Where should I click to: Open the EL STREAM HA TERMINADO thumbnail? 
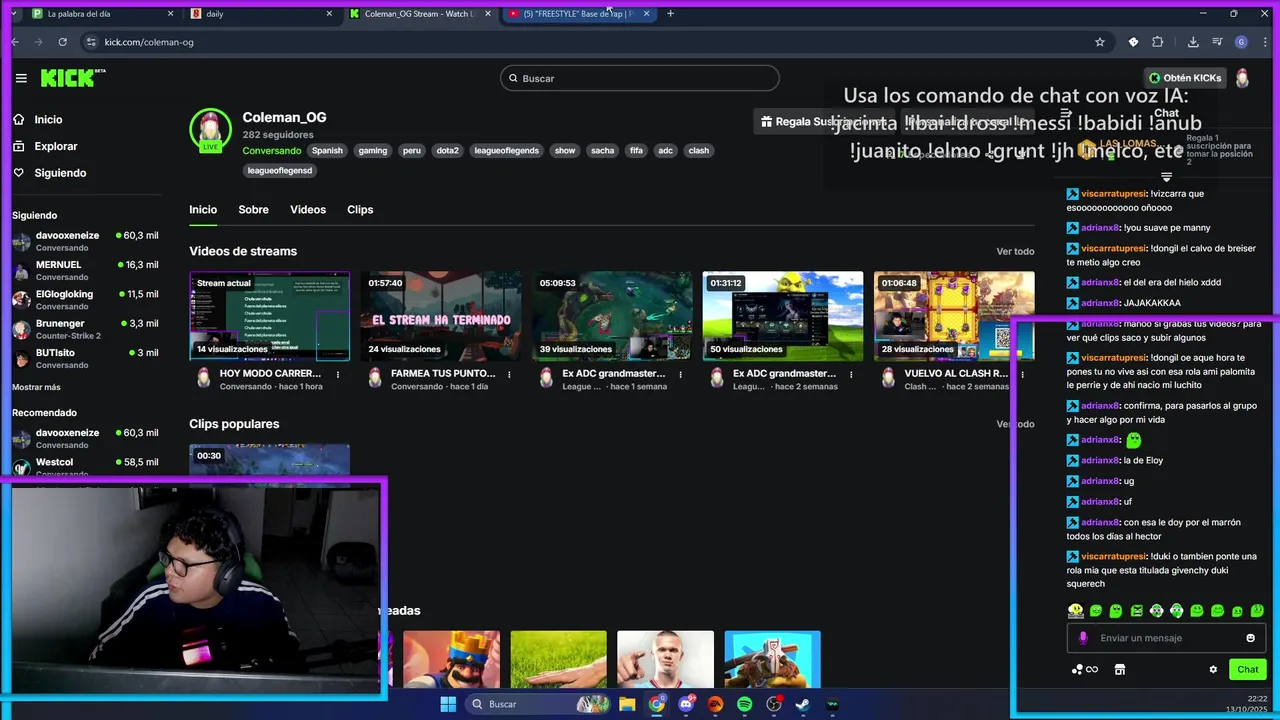tap(441, 316)
